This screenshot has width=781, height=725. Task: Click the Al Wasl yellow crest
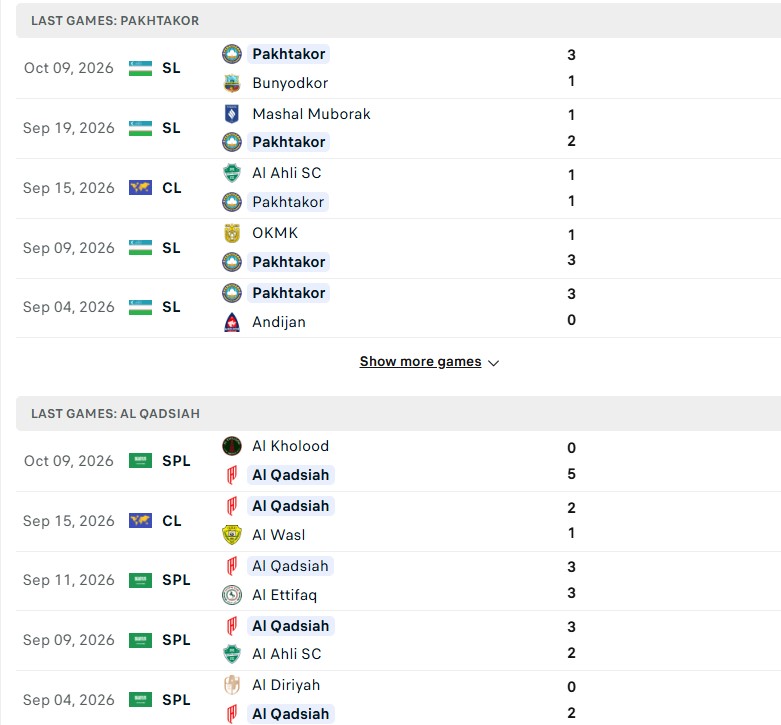pos(232,535)
